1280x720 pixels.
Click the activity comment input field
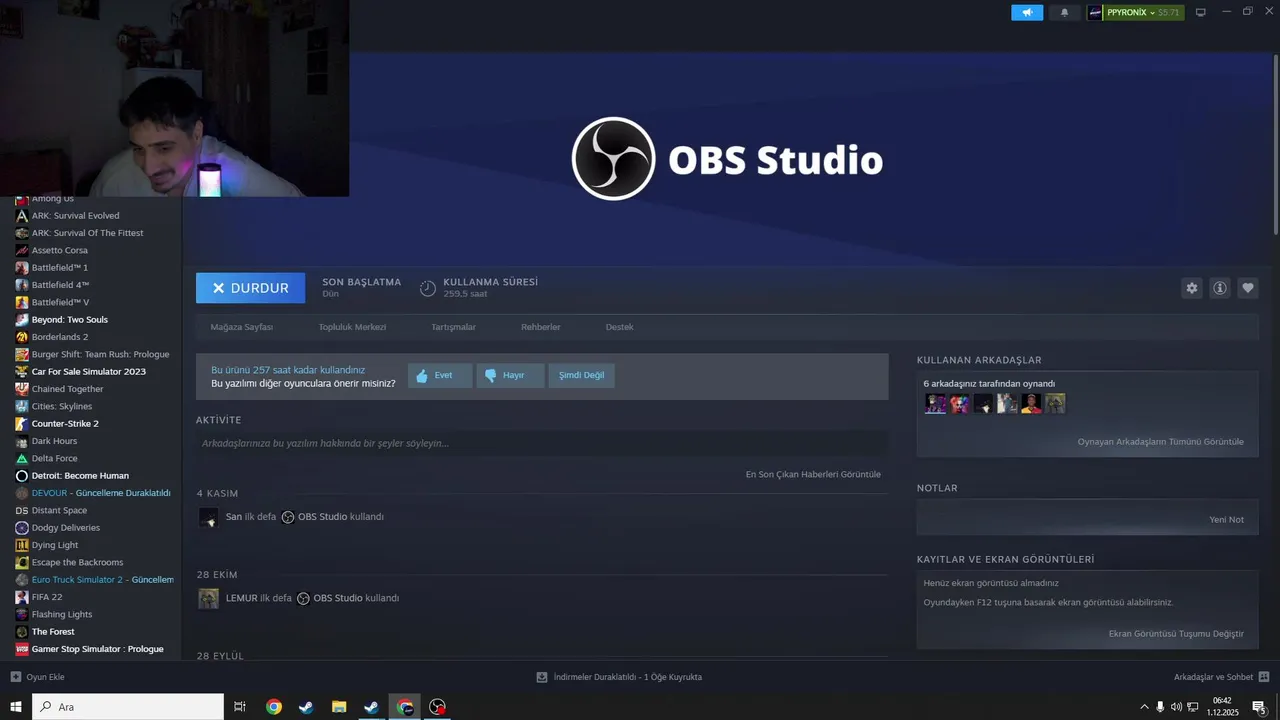click(542, 443)
